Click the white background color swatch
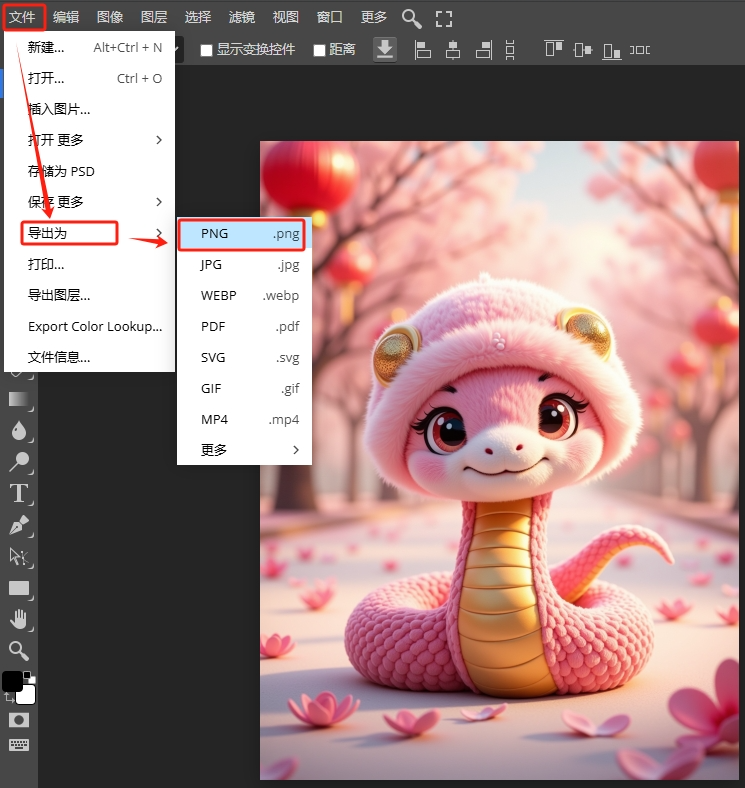 point(28,696)
